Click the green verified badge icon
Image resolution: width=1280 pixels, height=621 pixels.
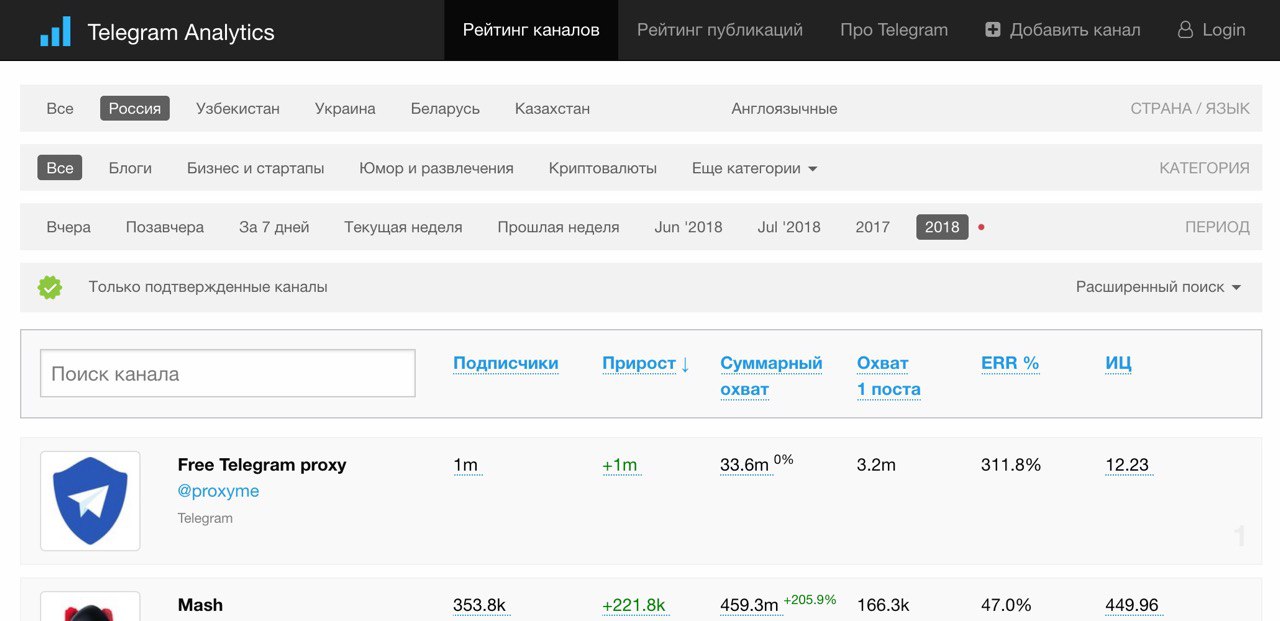50,287
